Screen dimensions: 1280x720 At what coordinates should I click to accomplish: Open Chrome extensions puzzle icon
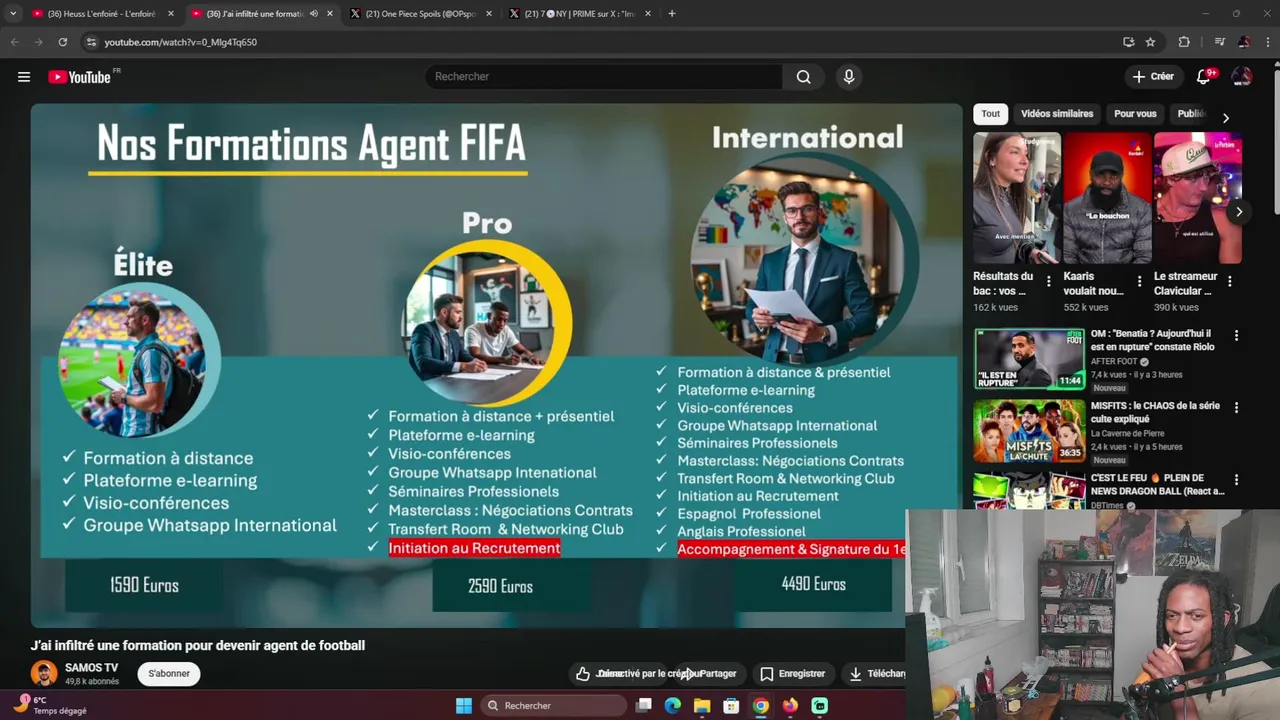pyautogui.click(x=1184, y=42)
